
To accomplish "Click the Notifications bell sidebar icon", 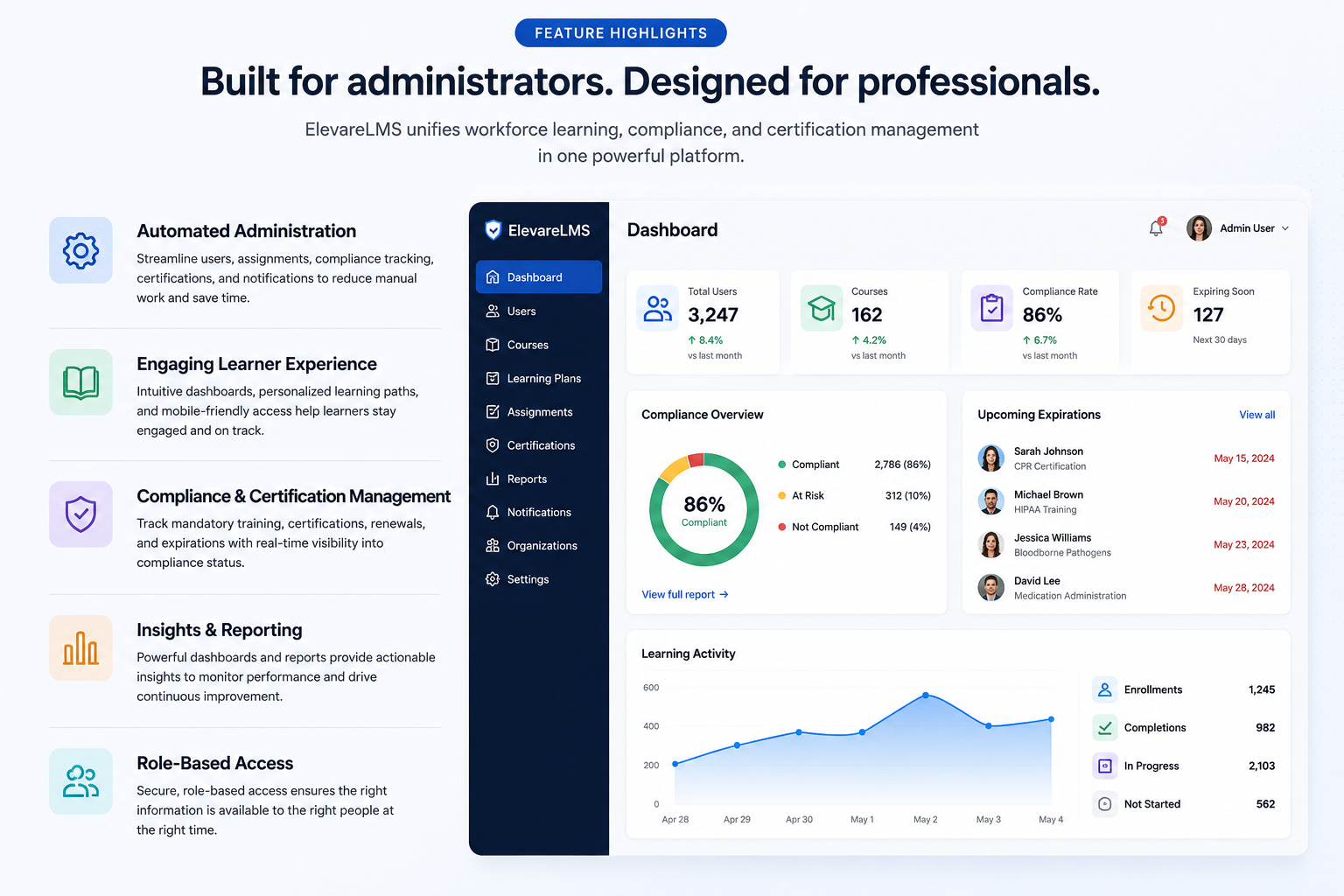I will (493, 512).
